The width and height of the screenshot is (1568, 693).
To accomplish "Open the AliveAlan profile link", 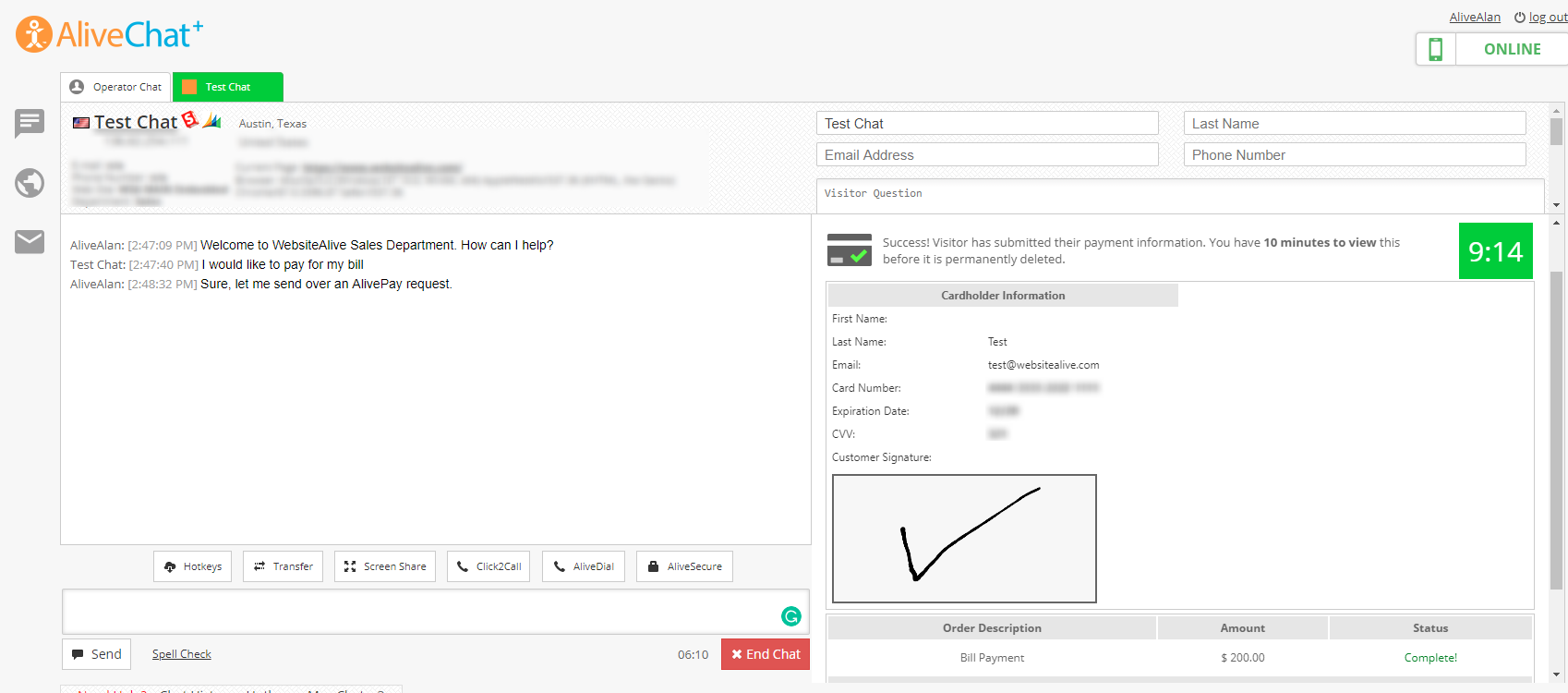I will pos(1475,18).
